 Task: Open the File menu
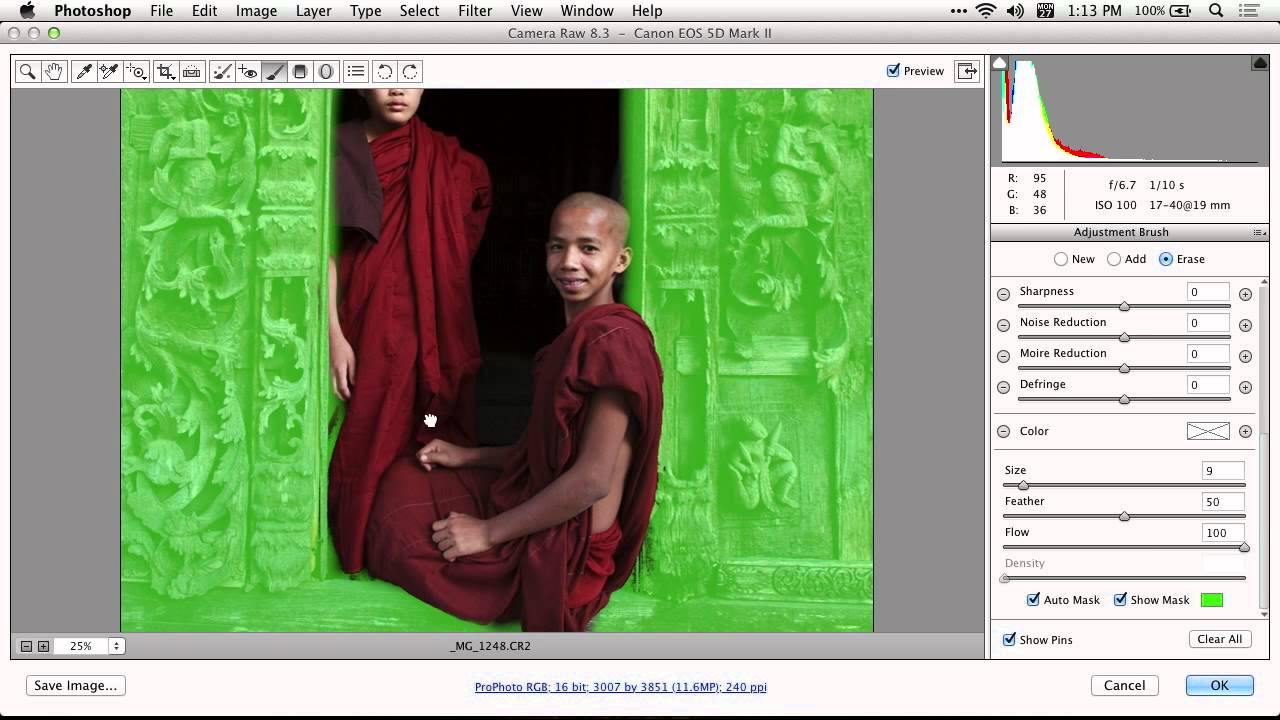tap(161, 11)
